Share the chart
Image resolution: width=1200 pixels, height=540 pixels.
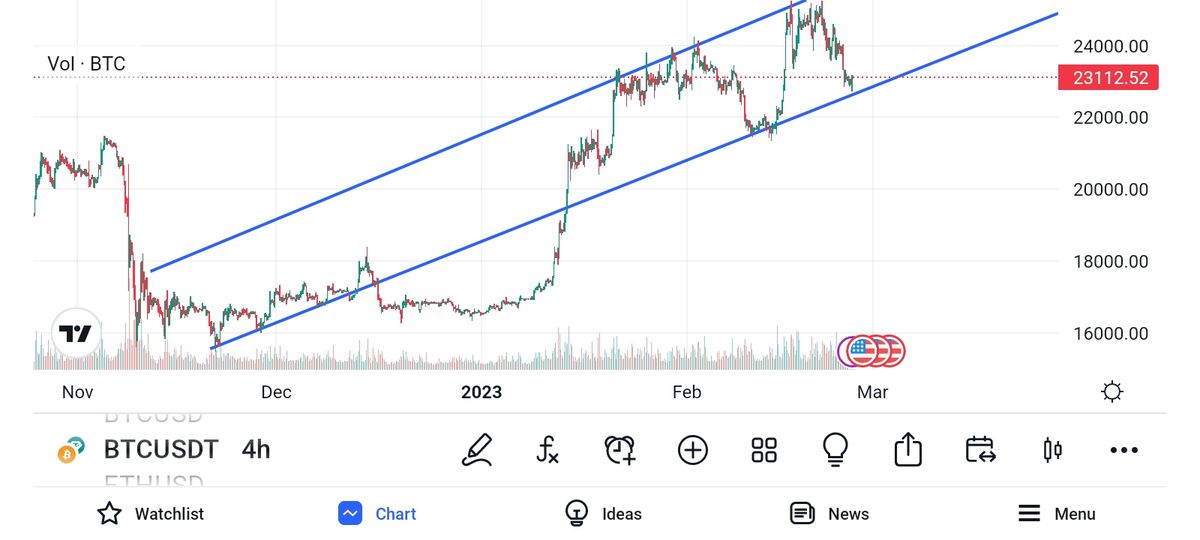[907, 450]
